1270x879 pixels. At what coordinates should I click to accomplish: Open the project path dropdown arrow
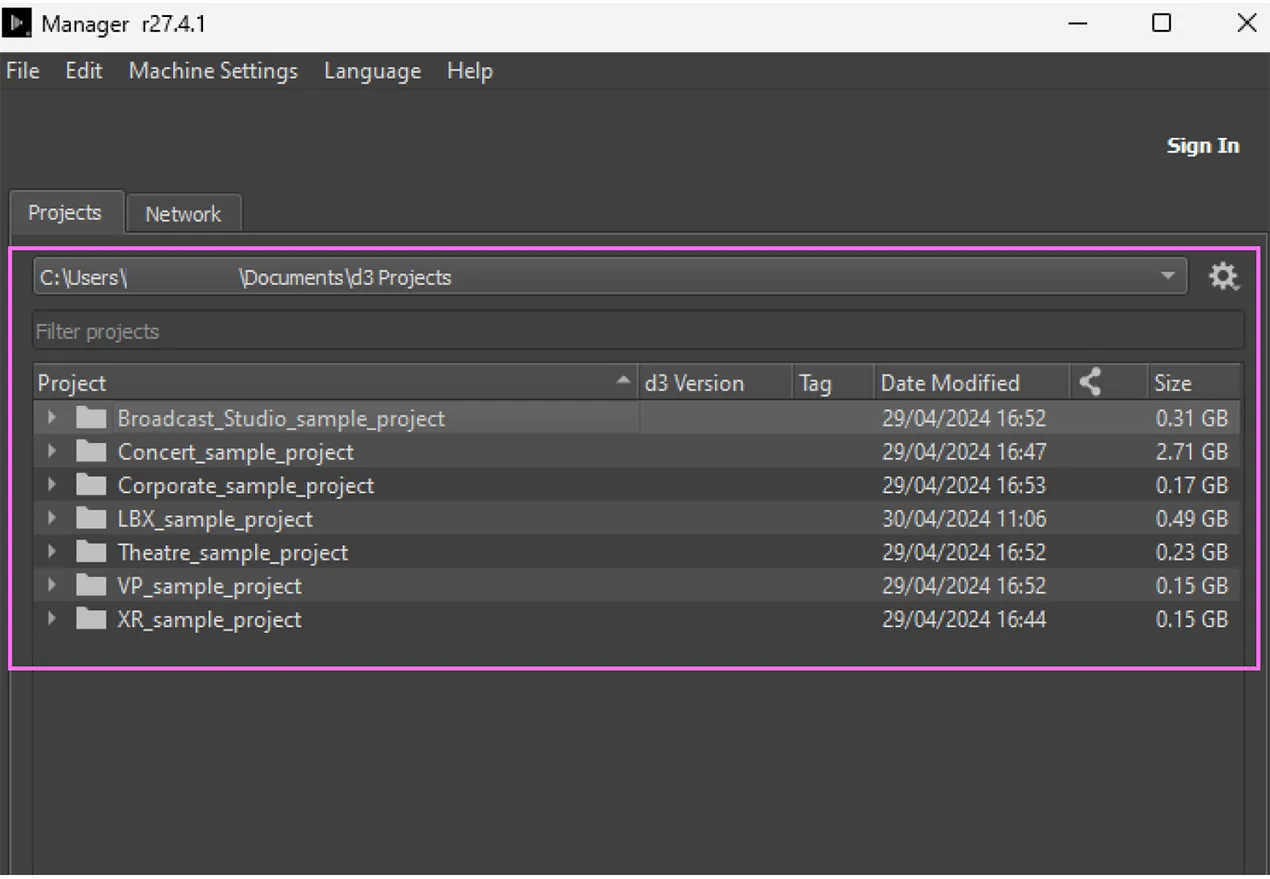(x=1167, y=277)
